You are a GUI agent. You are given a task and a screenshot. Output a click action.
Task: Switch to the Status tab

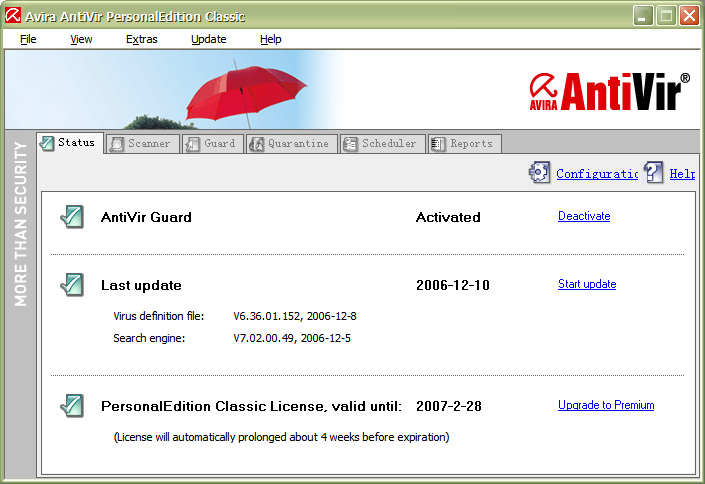(x=70, y=143)
